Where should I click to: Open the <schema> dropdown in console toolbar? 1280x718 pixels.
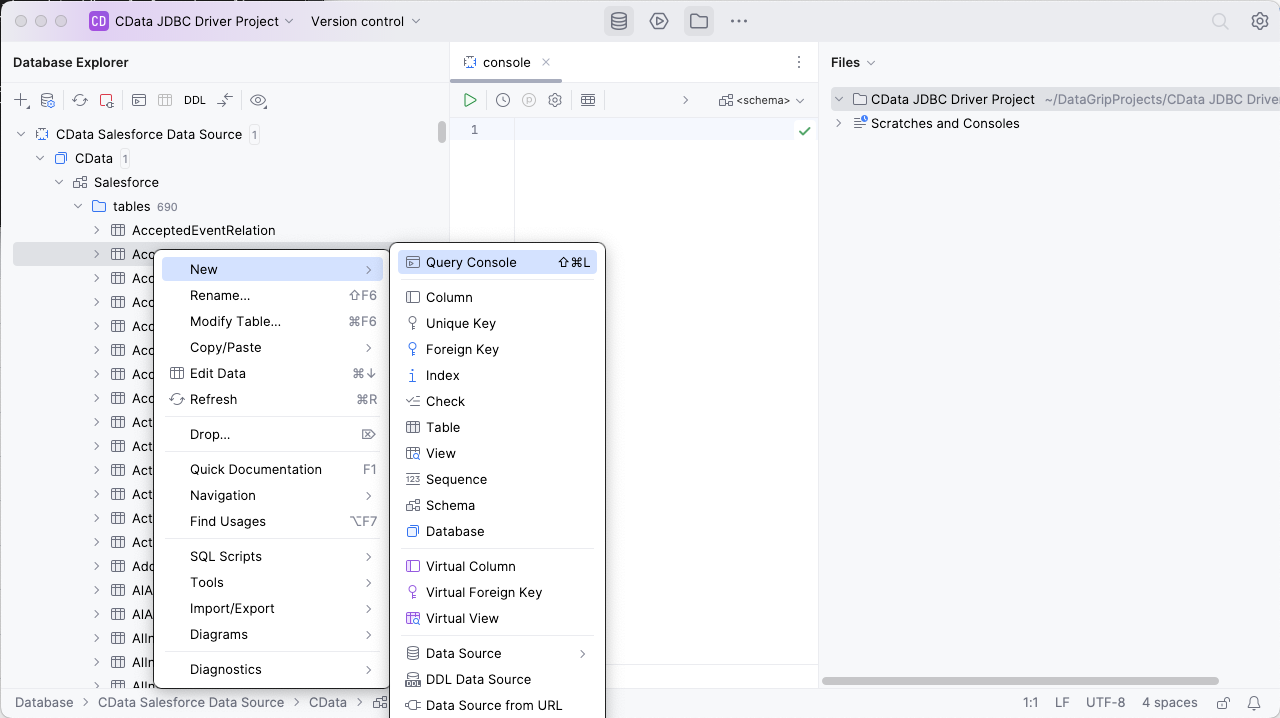pyautogui.click(x=762, y=100)
